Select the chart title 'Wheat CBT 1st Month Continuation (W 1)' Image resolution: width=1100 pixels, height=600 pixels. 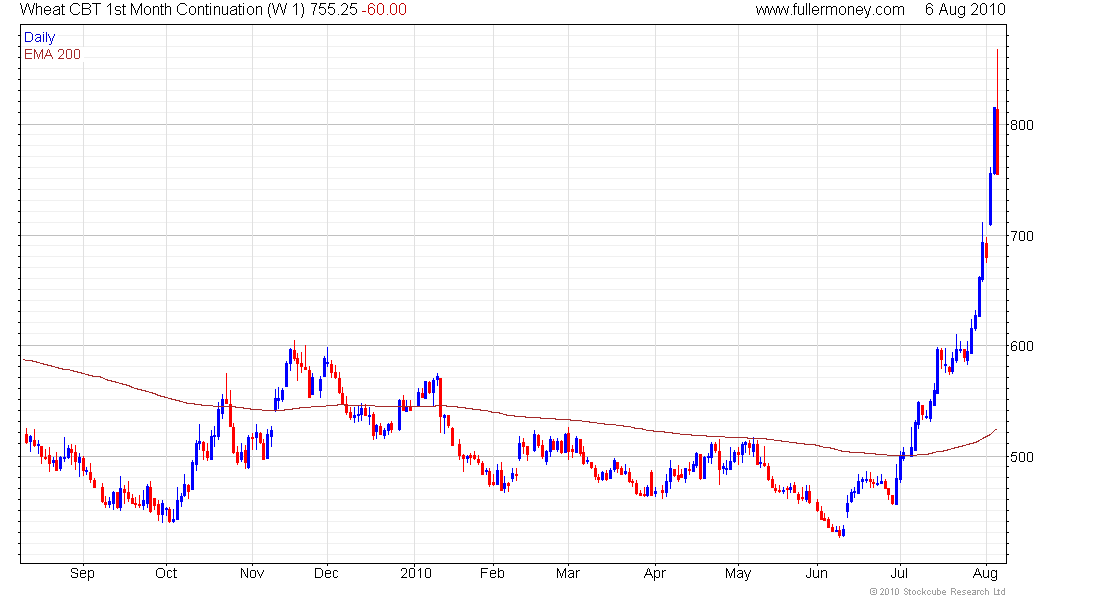point(162,10)
